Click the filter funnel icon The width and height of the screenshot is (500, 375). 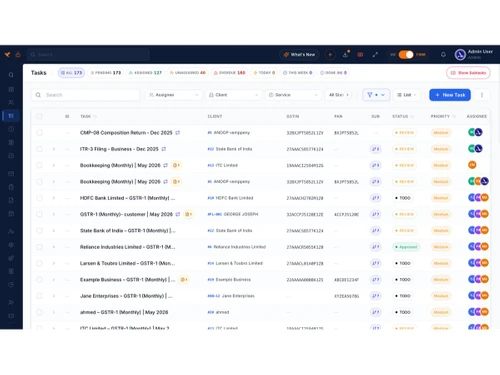[370, 95]
